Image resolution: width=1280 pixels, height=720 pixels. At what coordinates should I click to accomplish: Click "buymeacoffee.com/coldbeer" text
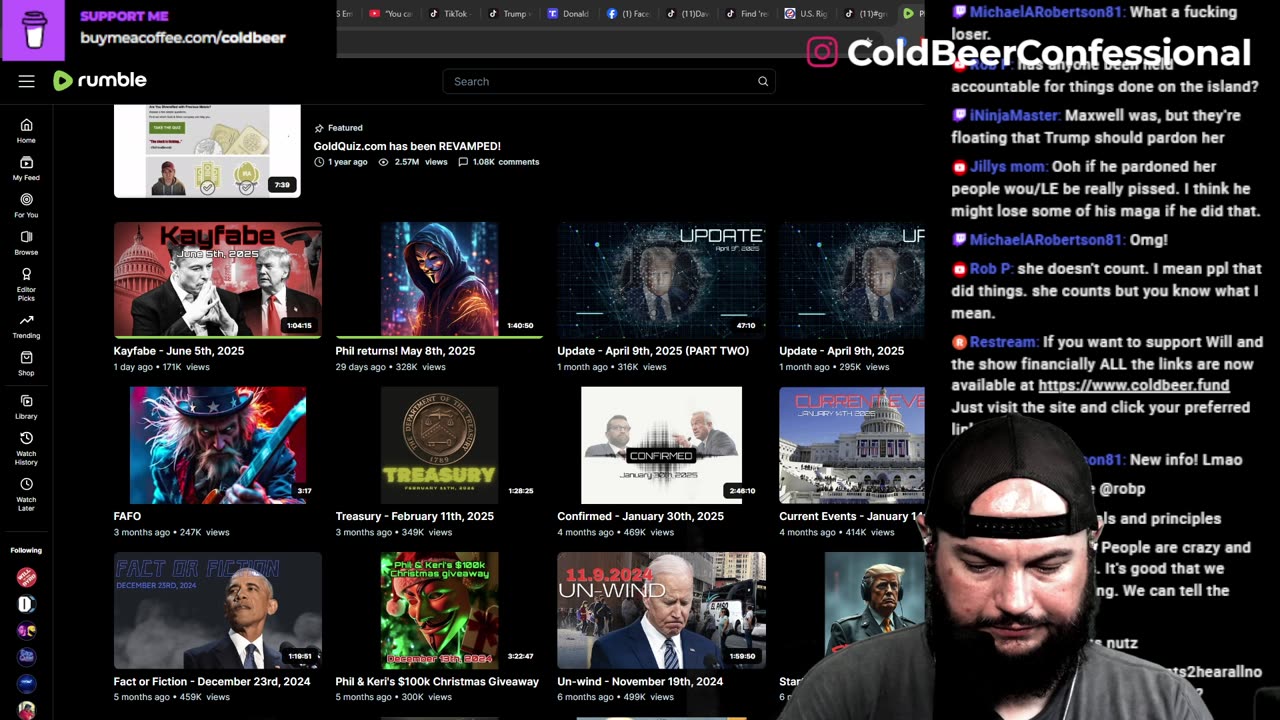pyautogui.click(x=183, y=37)
